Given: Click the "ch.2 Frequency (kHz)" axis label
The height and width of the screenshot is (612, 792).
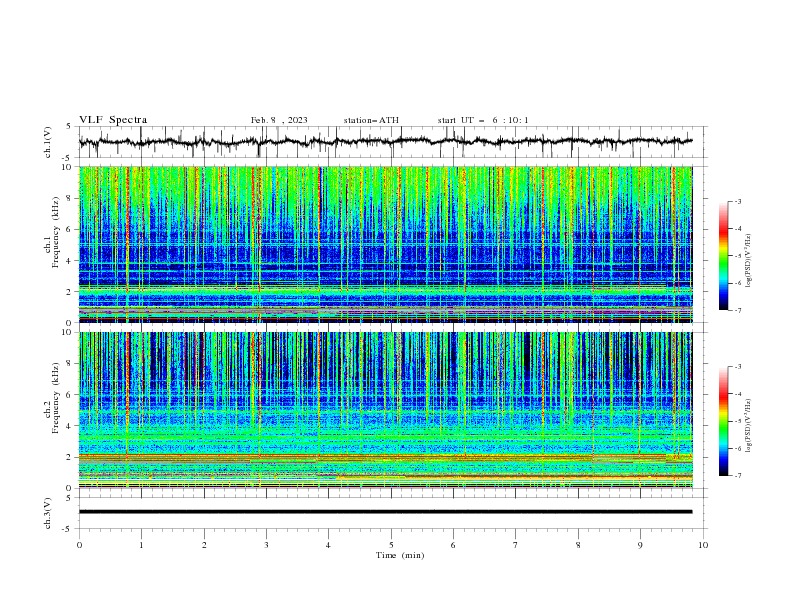Looking at the screenshot, I should (52, 397).
